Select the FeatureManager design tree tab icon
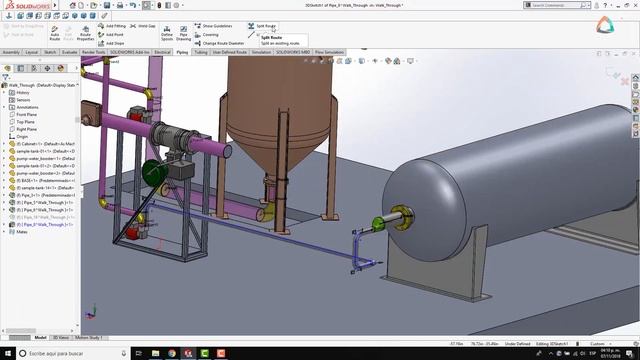Viewport: 640px width, 360px height. (x=7, y=68)
